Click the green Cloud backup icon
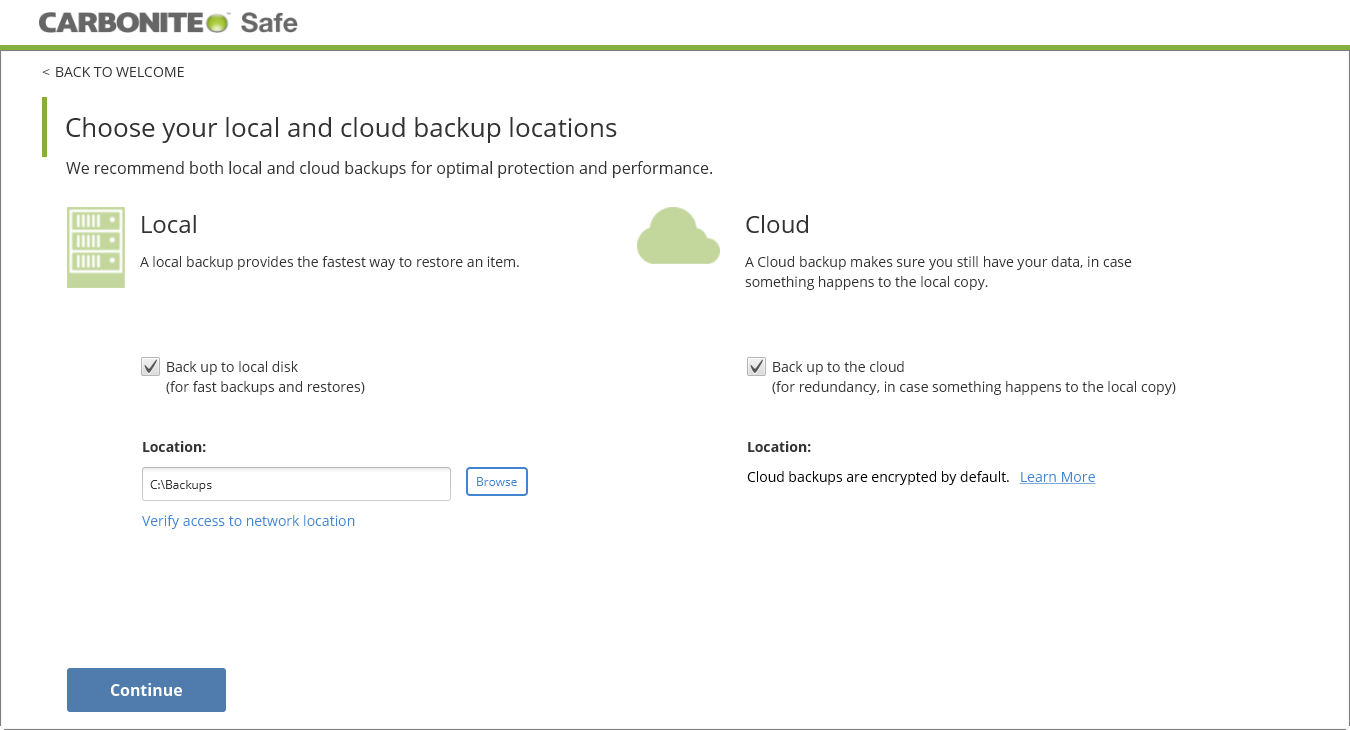Image resolution: width=1350 pixels, height=730 pixels. click(678, 236)
